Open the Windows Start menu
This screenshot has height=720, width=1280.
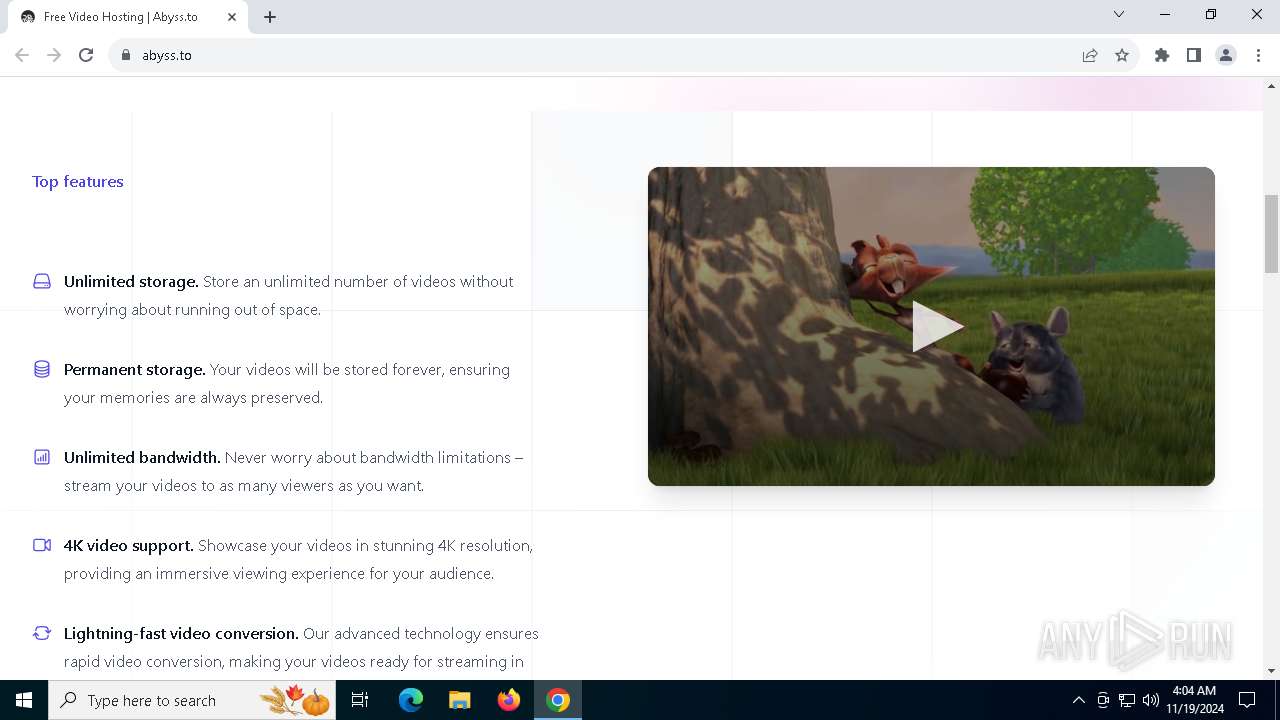tap(24, 700)
